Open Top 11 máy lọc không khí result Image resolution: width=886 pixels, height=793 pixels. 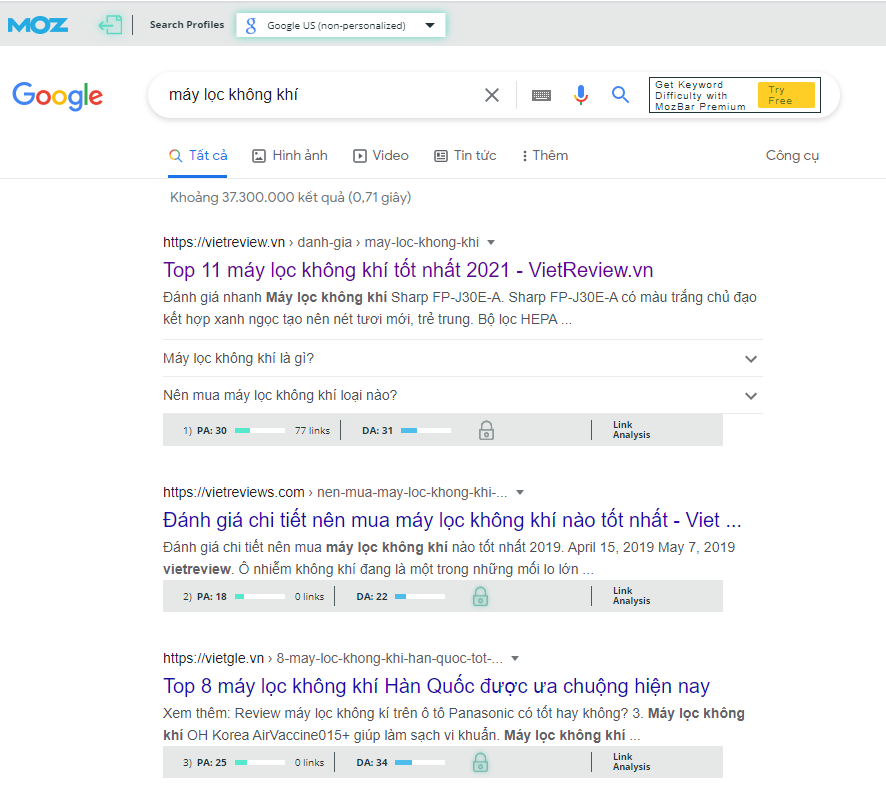pos(408,270)
